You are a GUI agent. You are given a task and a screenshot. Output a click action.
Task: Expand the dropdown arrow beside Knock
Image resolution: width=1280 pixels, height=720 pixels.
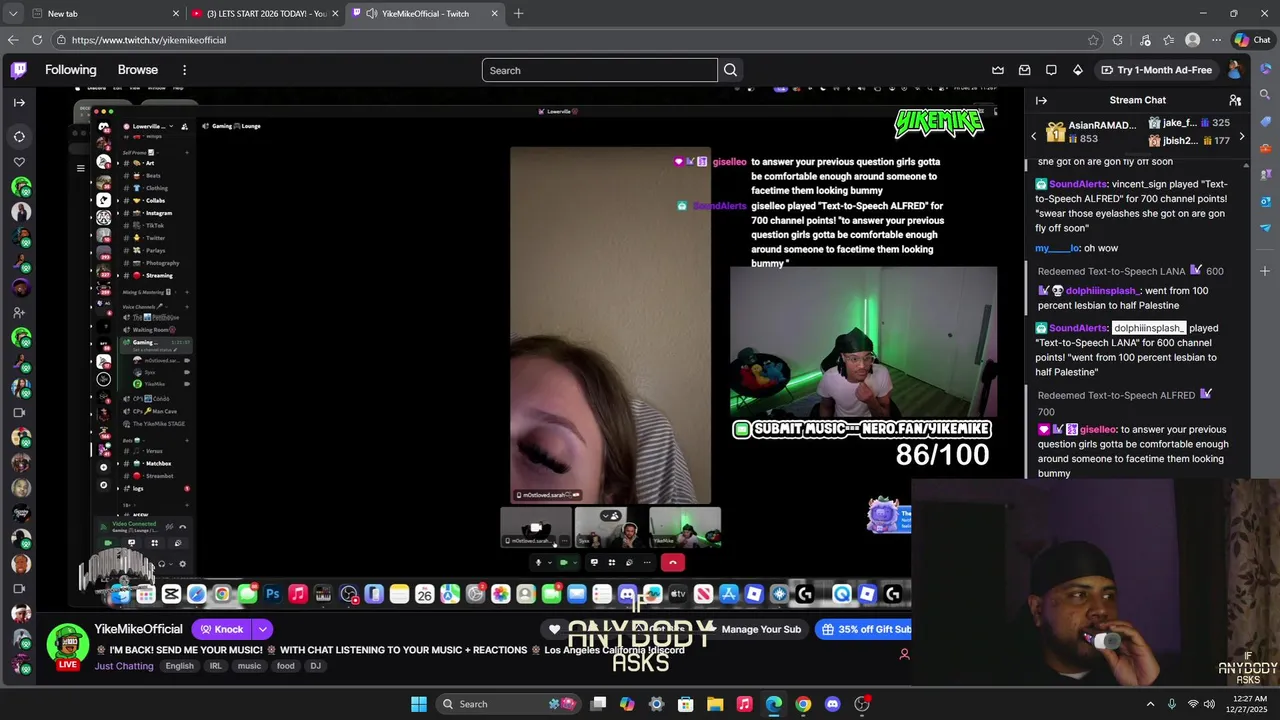coord(262,629)
